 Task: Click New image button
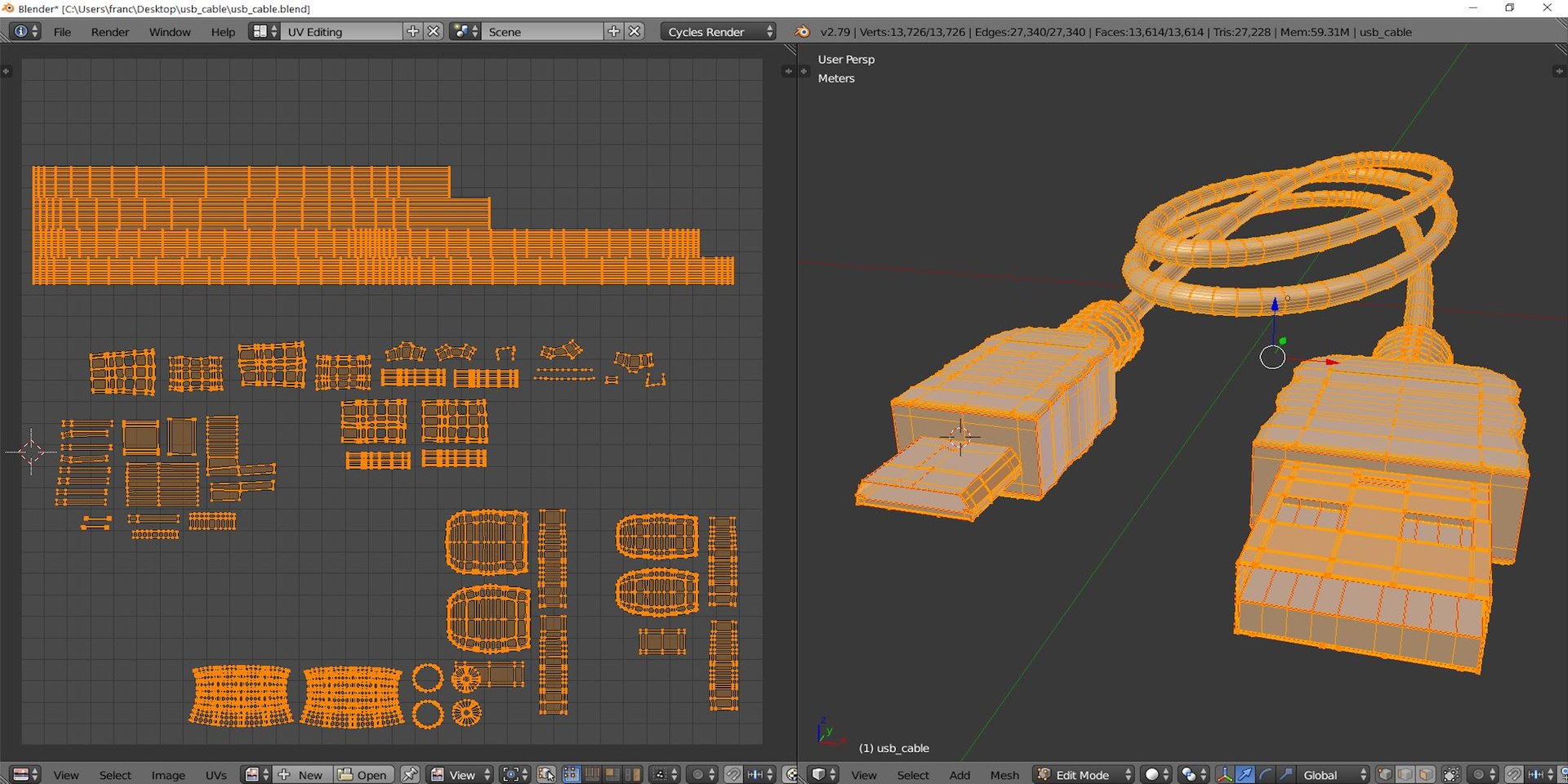pyautogui.click(x=302, y=774)
